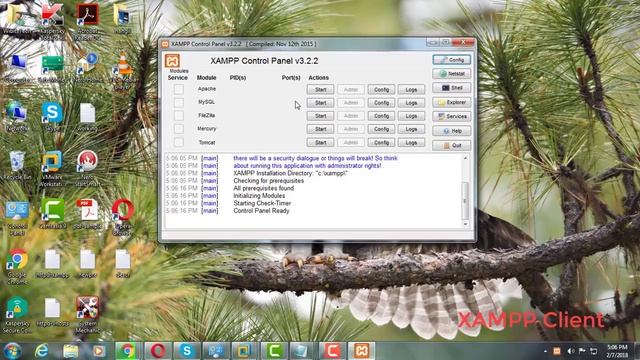The image size is (640, 360).
Task: Open the Nero StartSmart desktop shortcut
Action: [87, 169]
